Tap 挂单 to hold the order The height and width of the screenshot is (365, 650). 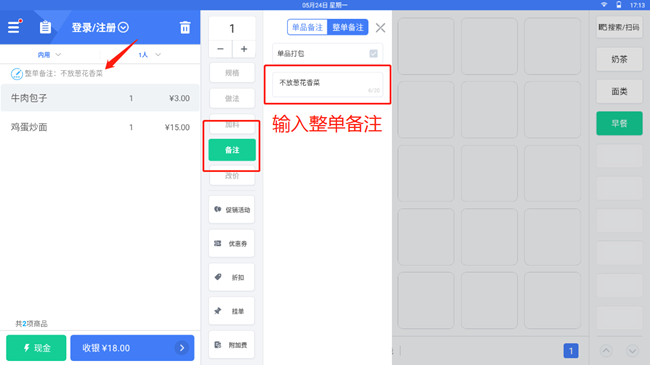tap(232, 311)
